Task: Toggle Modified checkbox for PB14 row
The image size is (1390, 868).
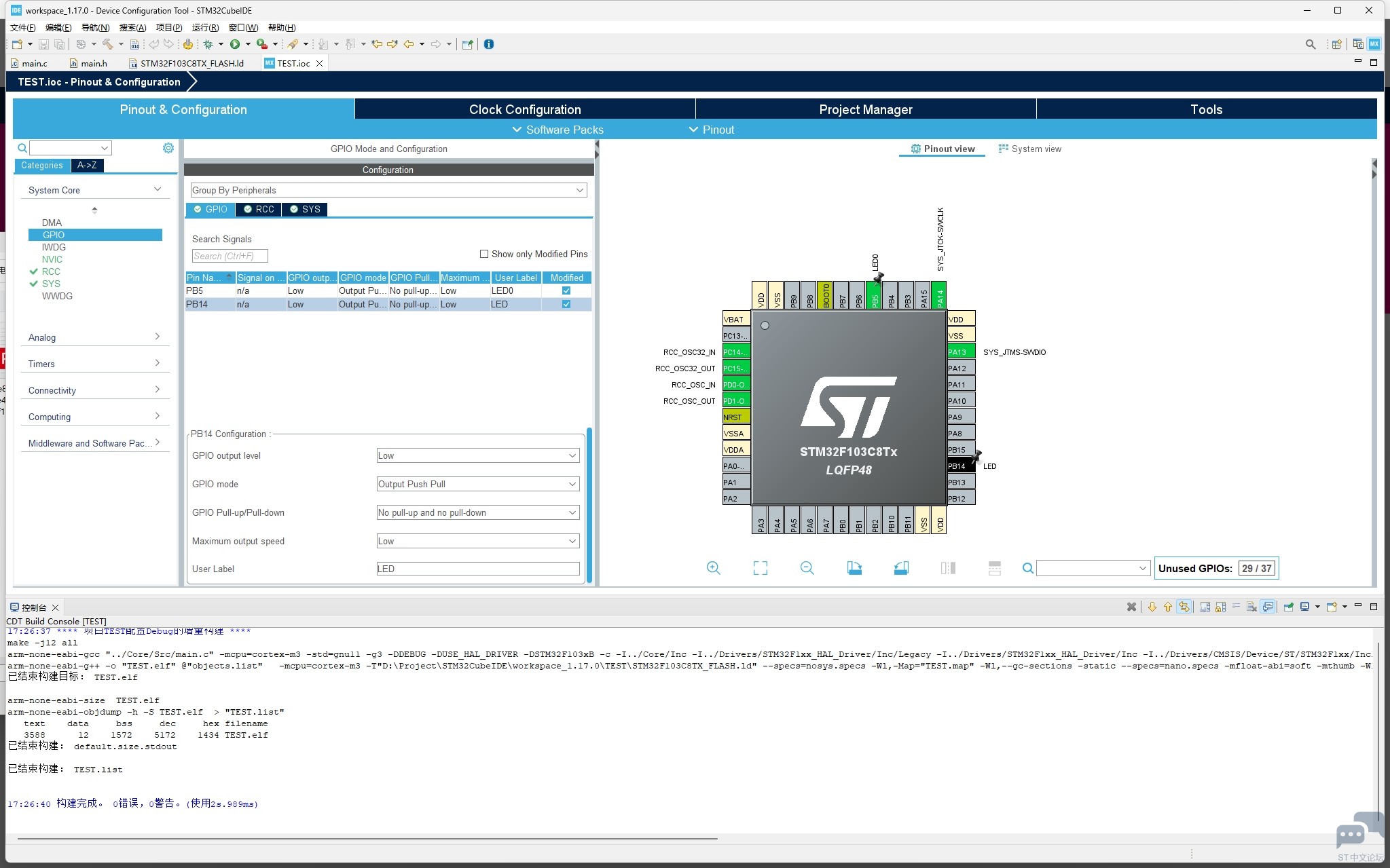Action: 566,304
